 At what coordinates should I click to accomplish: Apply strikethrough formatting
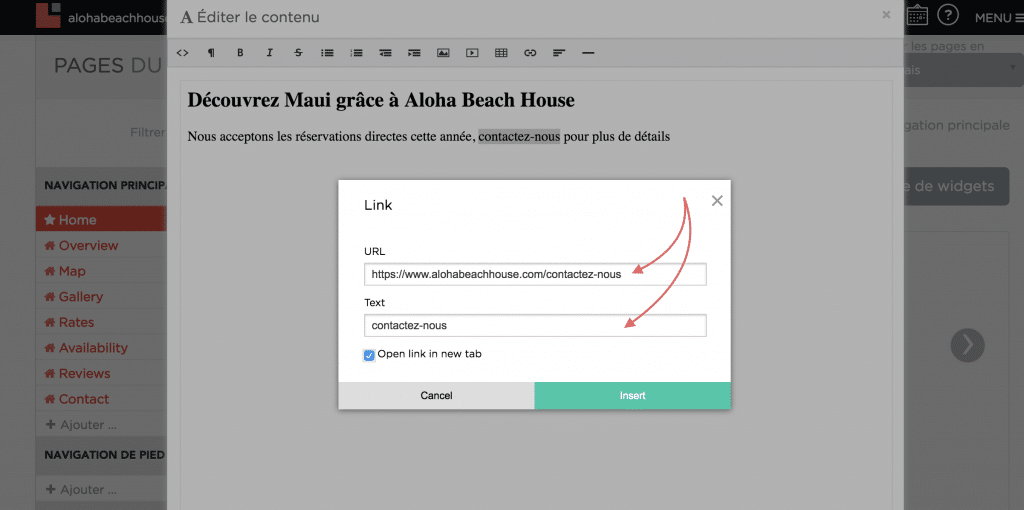tap(298, 53)
